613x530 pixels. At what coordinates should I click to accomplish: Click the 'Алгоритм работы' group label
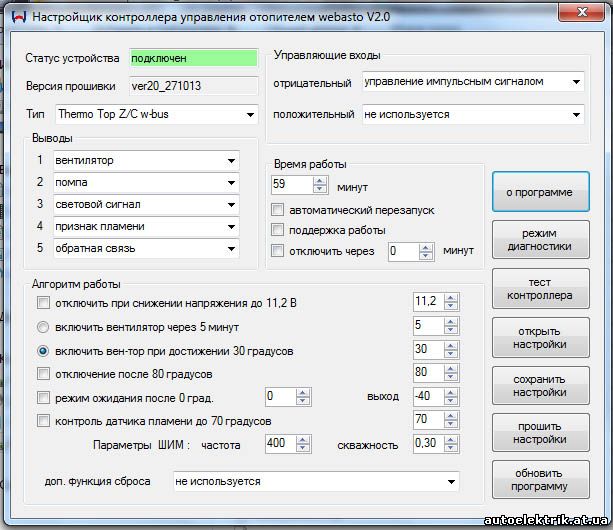[x=76, y=284]
